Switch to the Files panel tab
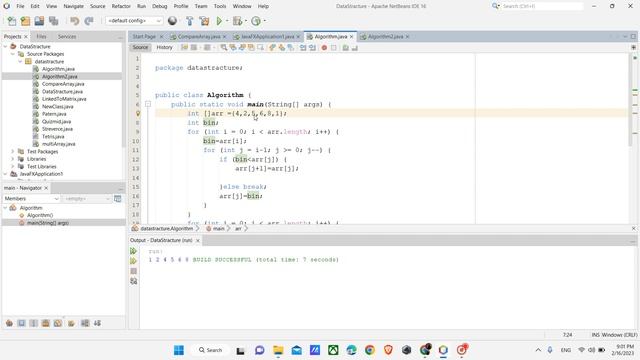 pos(41,37)
